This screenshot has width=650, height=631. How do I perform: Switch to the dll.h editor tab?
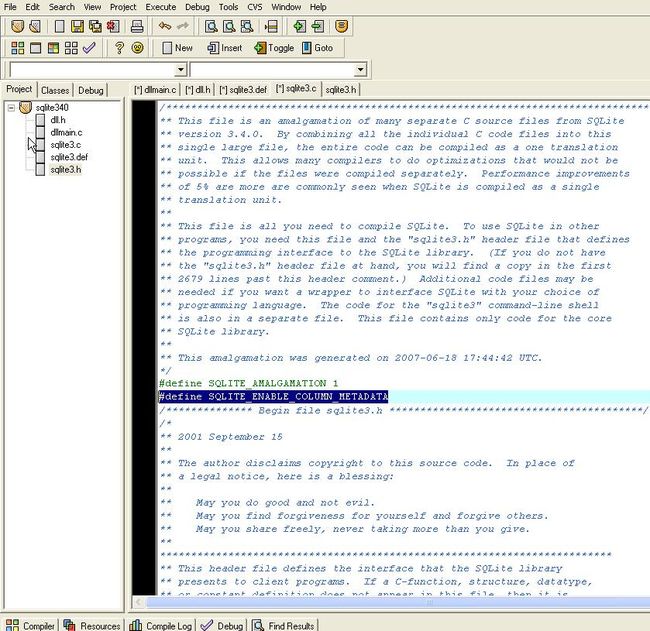tap(197, 90)
